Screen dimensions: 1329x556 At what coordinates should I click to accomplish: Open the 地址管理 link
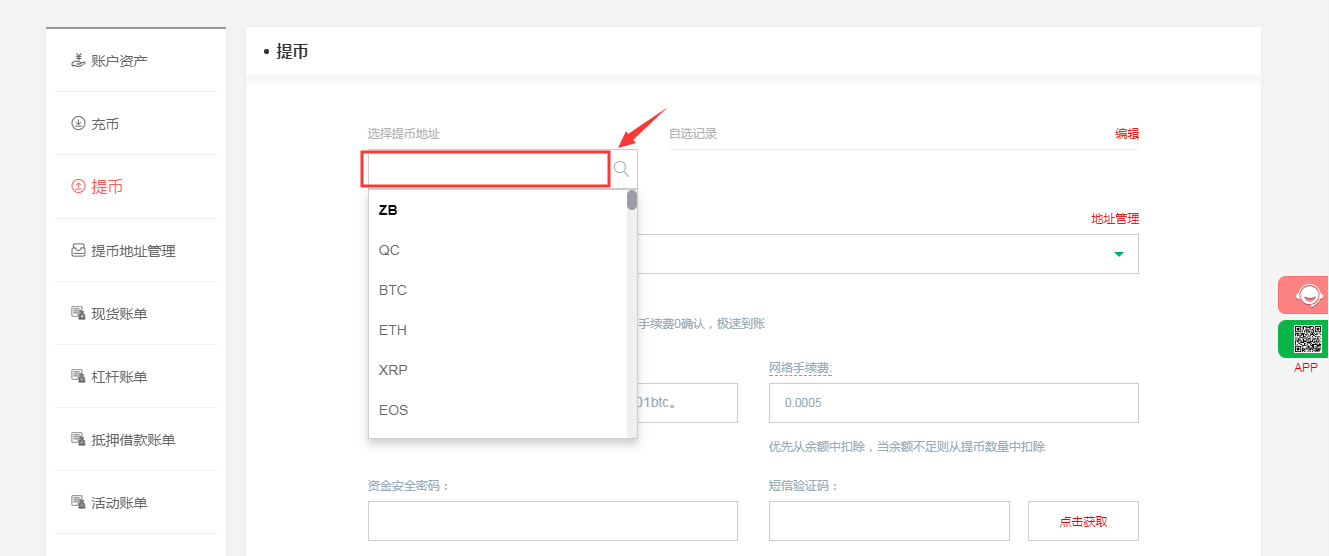(x=1114, y=218)
